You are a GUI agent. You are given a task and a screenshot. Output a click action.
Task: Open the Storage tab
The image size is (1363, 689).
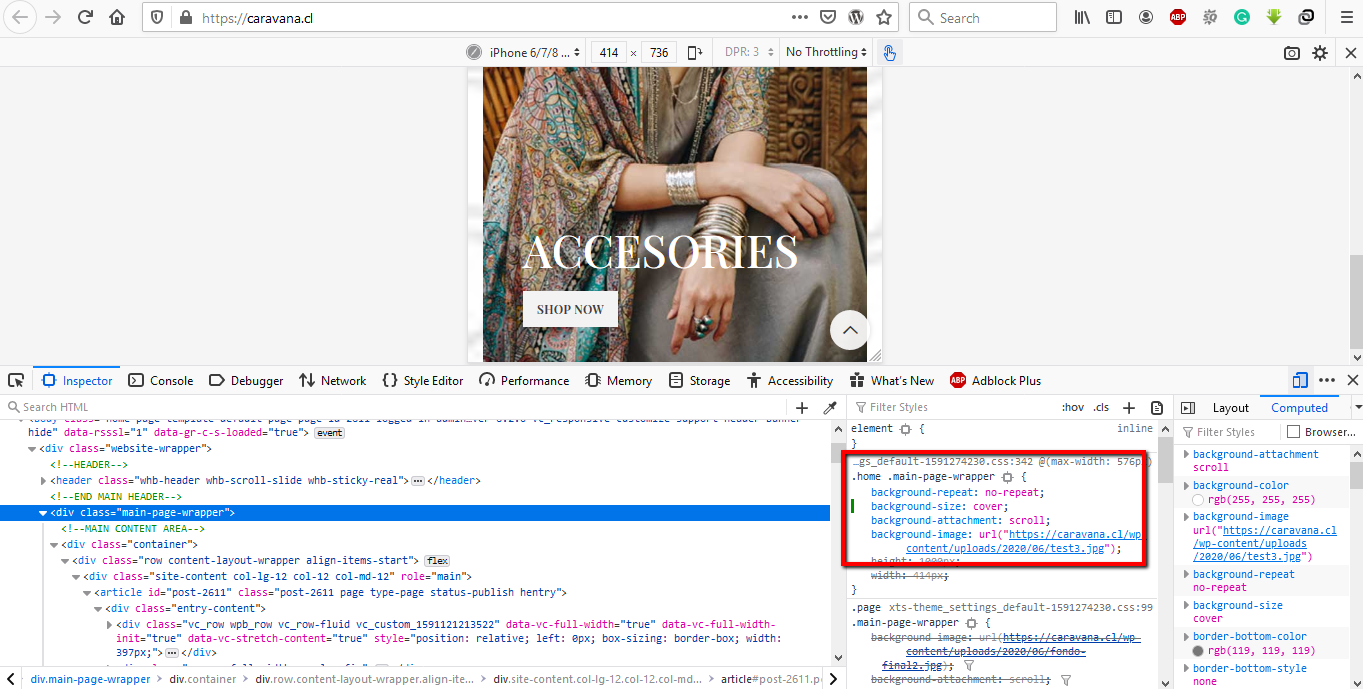[699, 380]
